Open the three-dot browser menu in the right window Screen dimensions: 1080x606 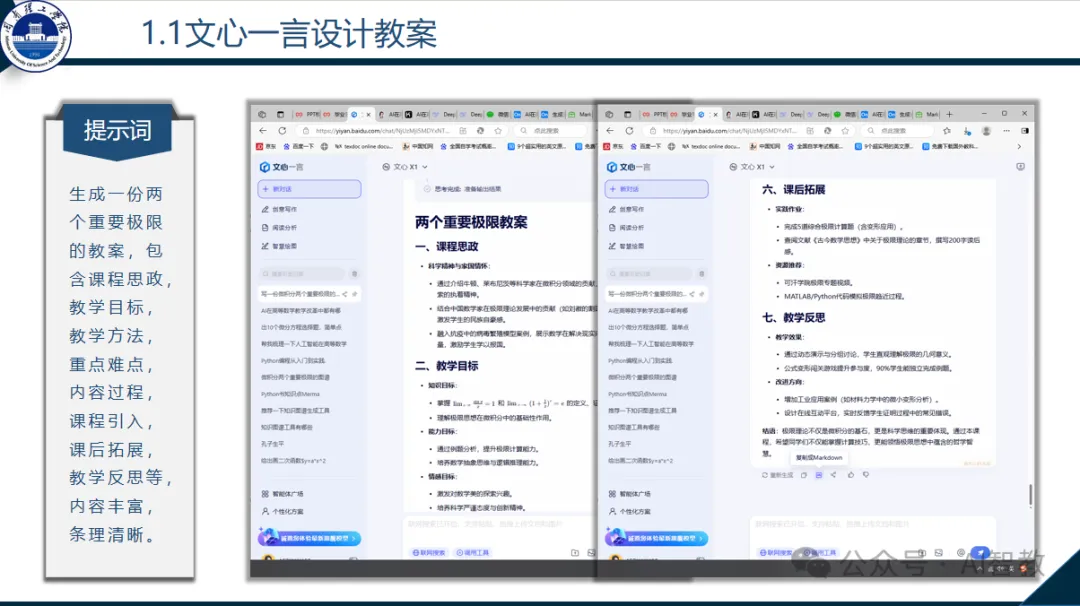(1006, 130)
